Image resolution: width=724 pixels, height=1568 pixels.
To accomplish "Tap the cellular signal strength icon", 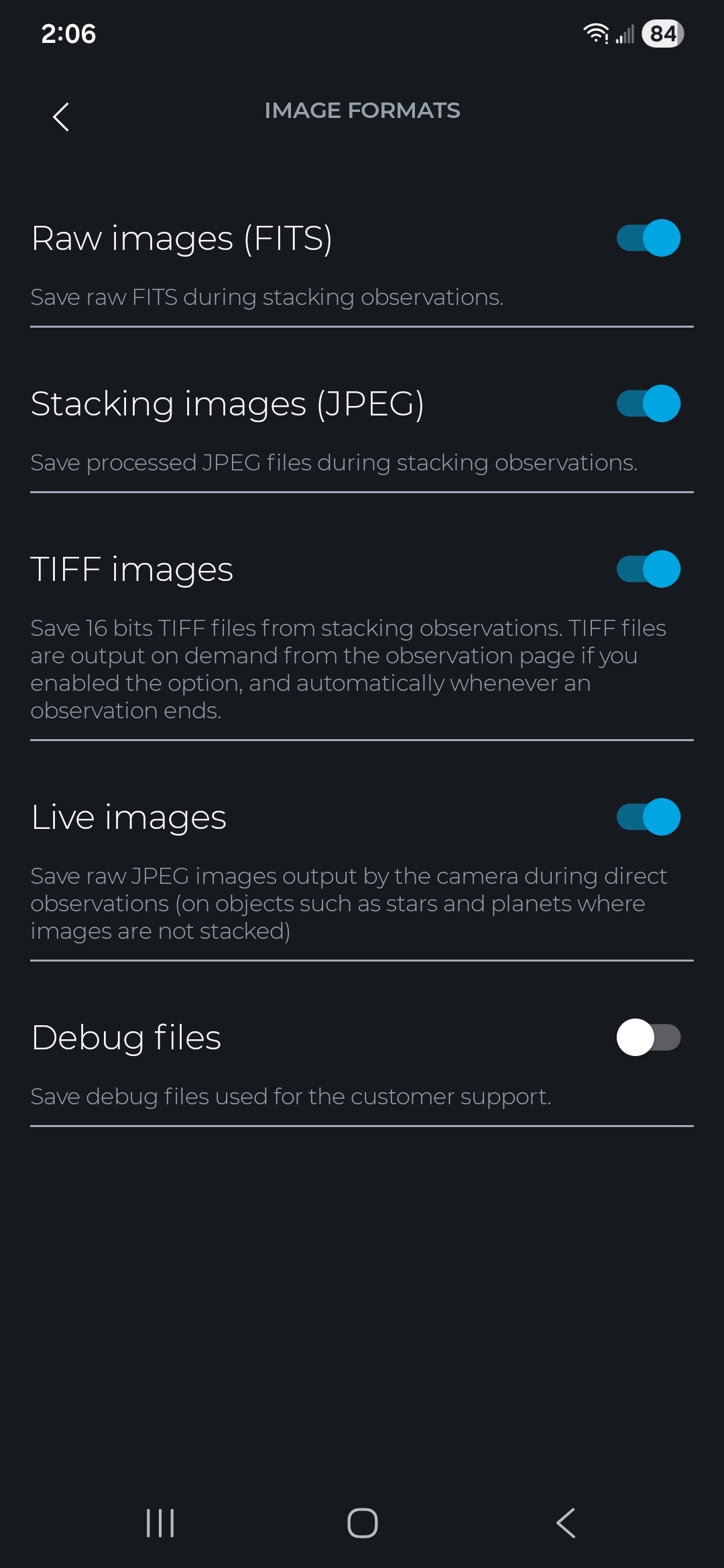I will tap(625, 34).
